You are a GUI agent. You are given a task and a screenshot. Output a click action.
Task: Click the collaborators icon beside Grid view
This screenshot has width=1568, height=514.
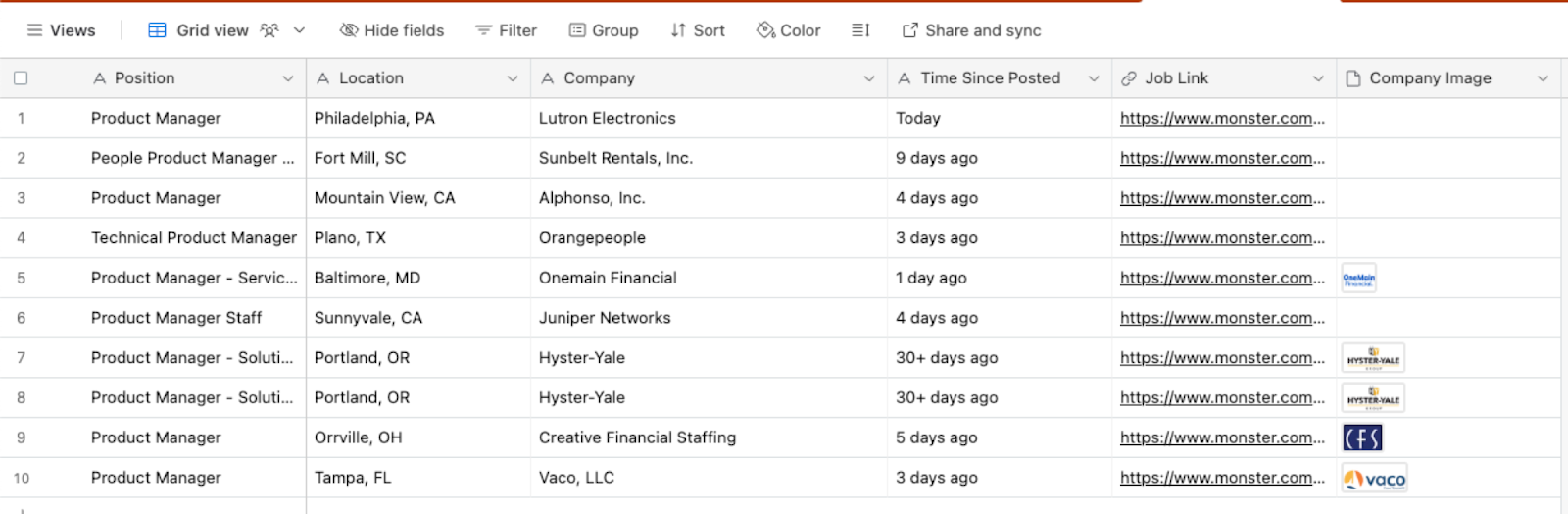(269, 30)
